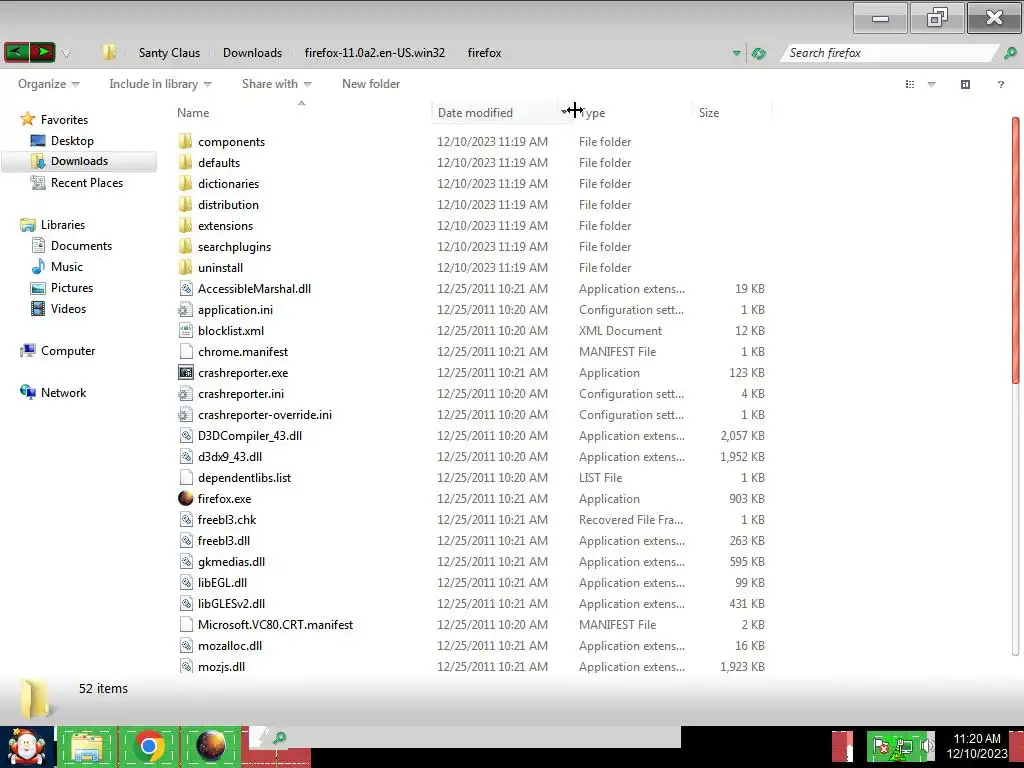The image size is (1024, 768).
Task: Click the green Forward navigation arrow
Action: click(42, 52)
